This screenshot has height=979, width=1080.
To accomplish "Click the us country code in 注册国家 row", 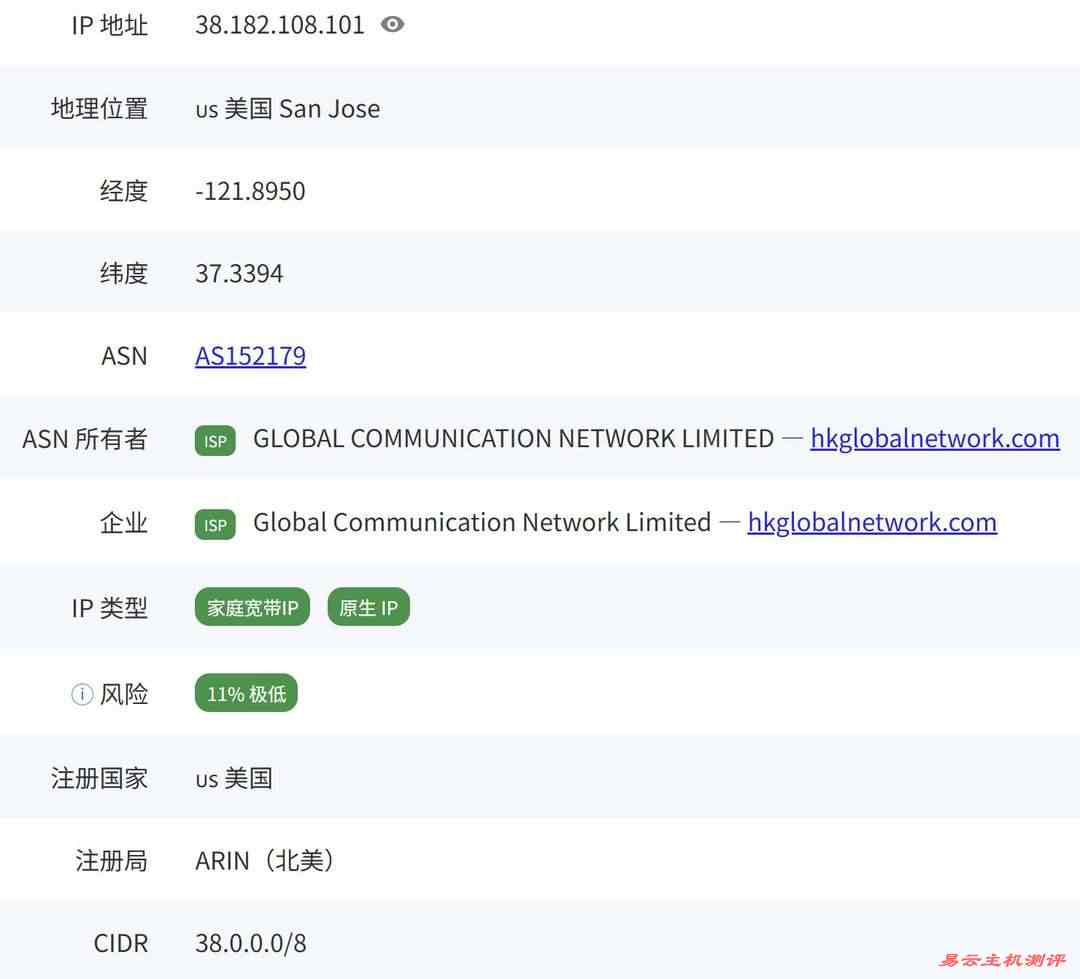I will [206, 777].
